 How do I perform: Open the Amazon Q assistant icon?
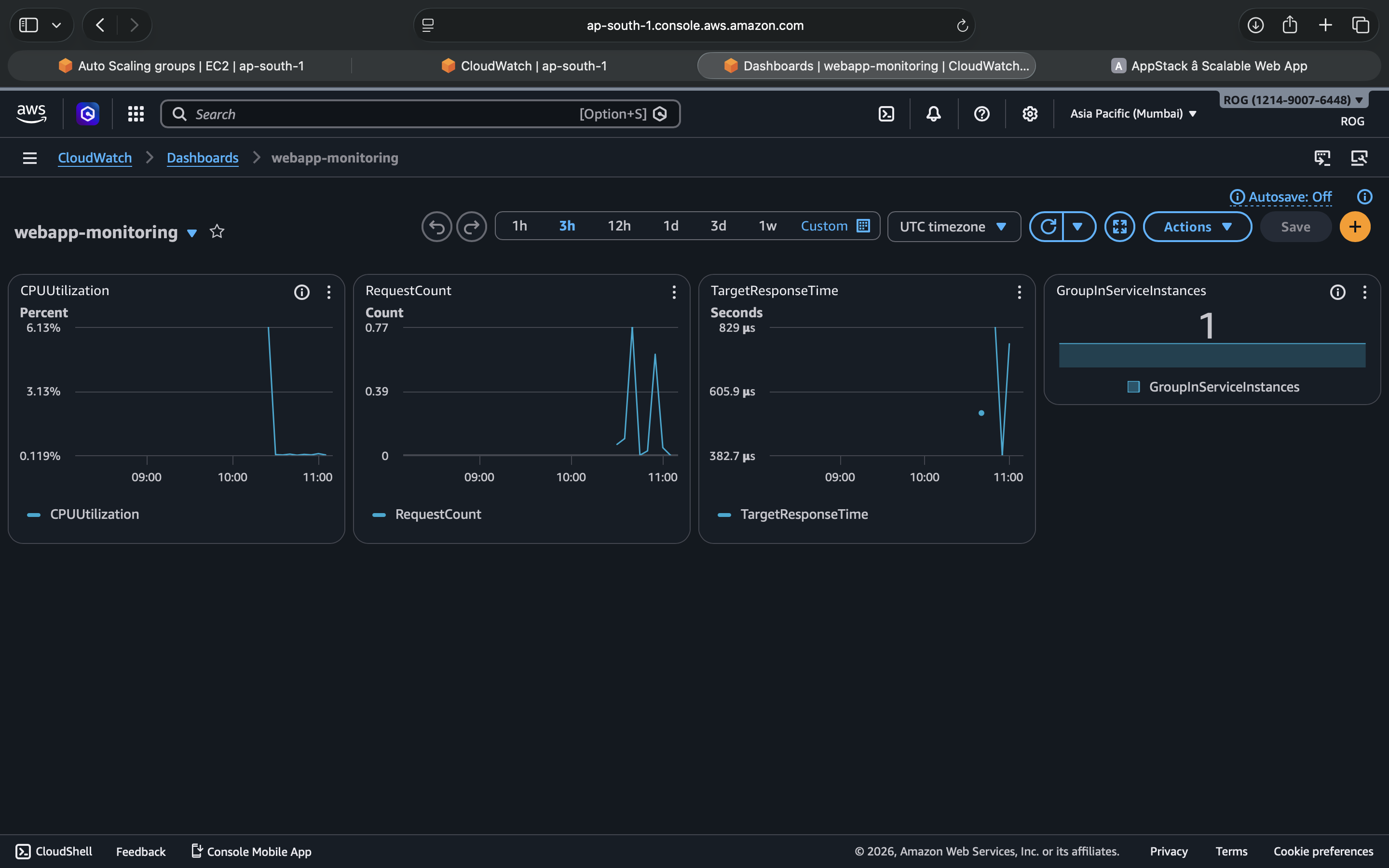tap(87, 113)
